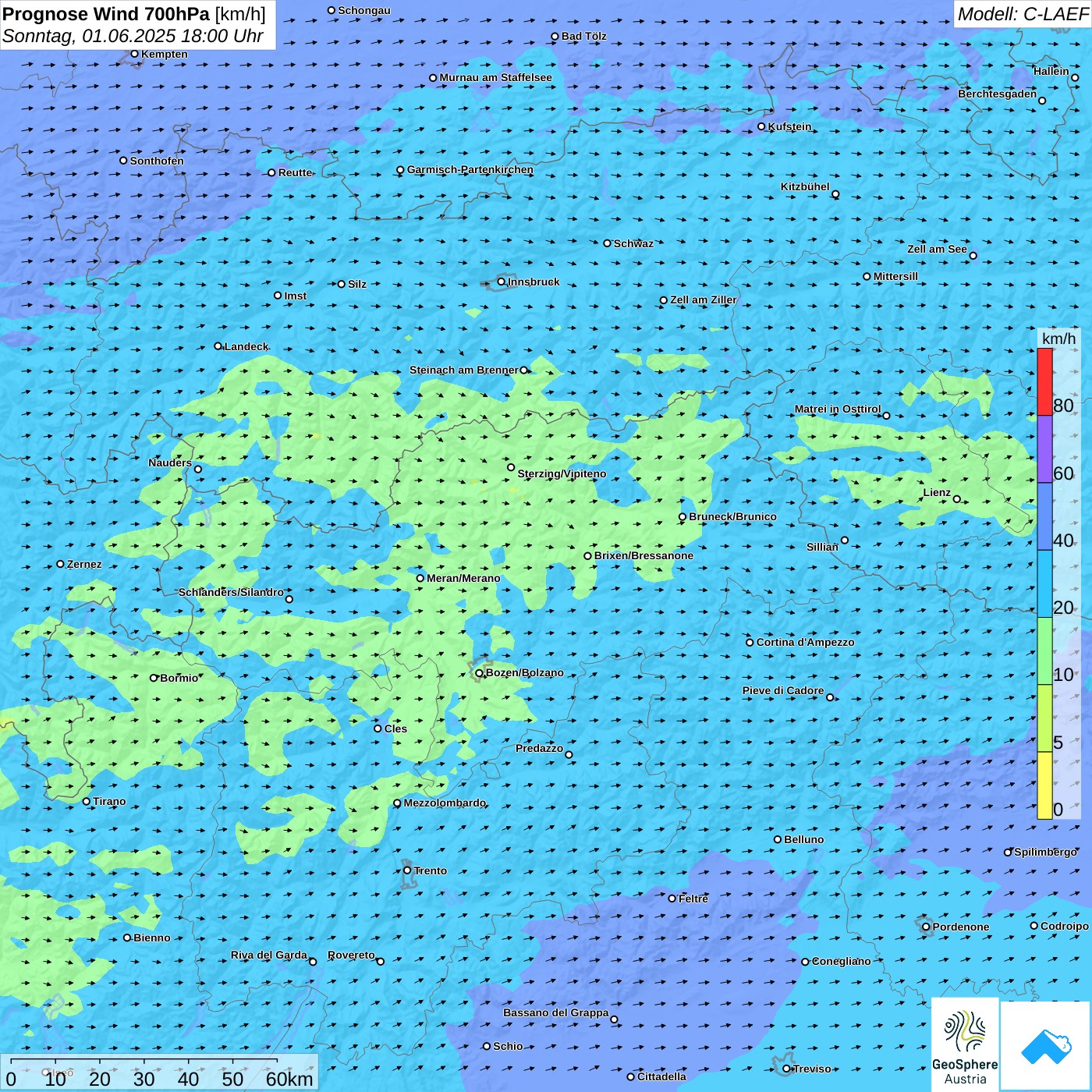Click the red 80 km/h legend color
1092x1092 pixels.
tap(1044, 382)
